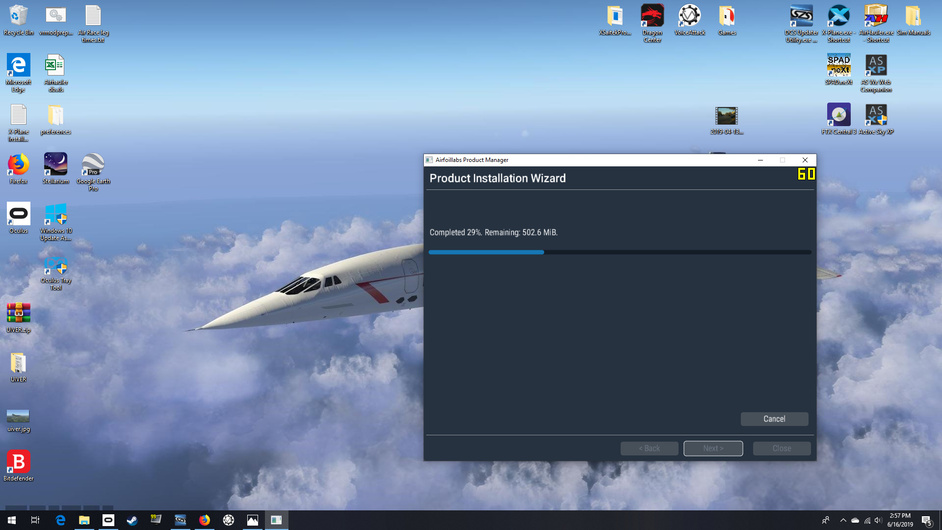The height and width of the screenshot is (530, 942).
Task: Show hidden system tray icons
Action: tap(843, 520)
